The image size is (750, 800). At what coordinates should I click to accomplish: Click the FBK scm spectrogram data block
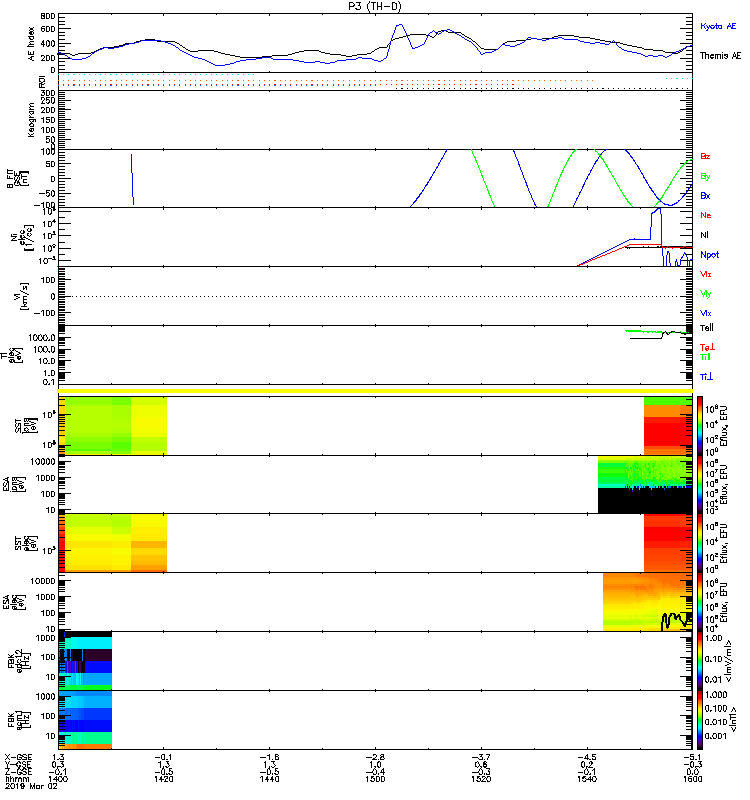pyautogui.click(x=85, y=720)
